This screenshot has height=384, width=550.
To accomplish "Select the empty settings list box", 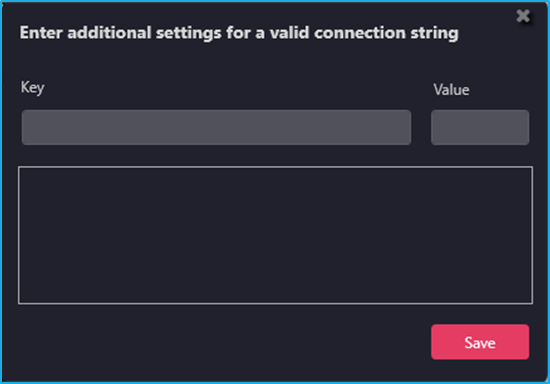I will click(x=275, y=235).
